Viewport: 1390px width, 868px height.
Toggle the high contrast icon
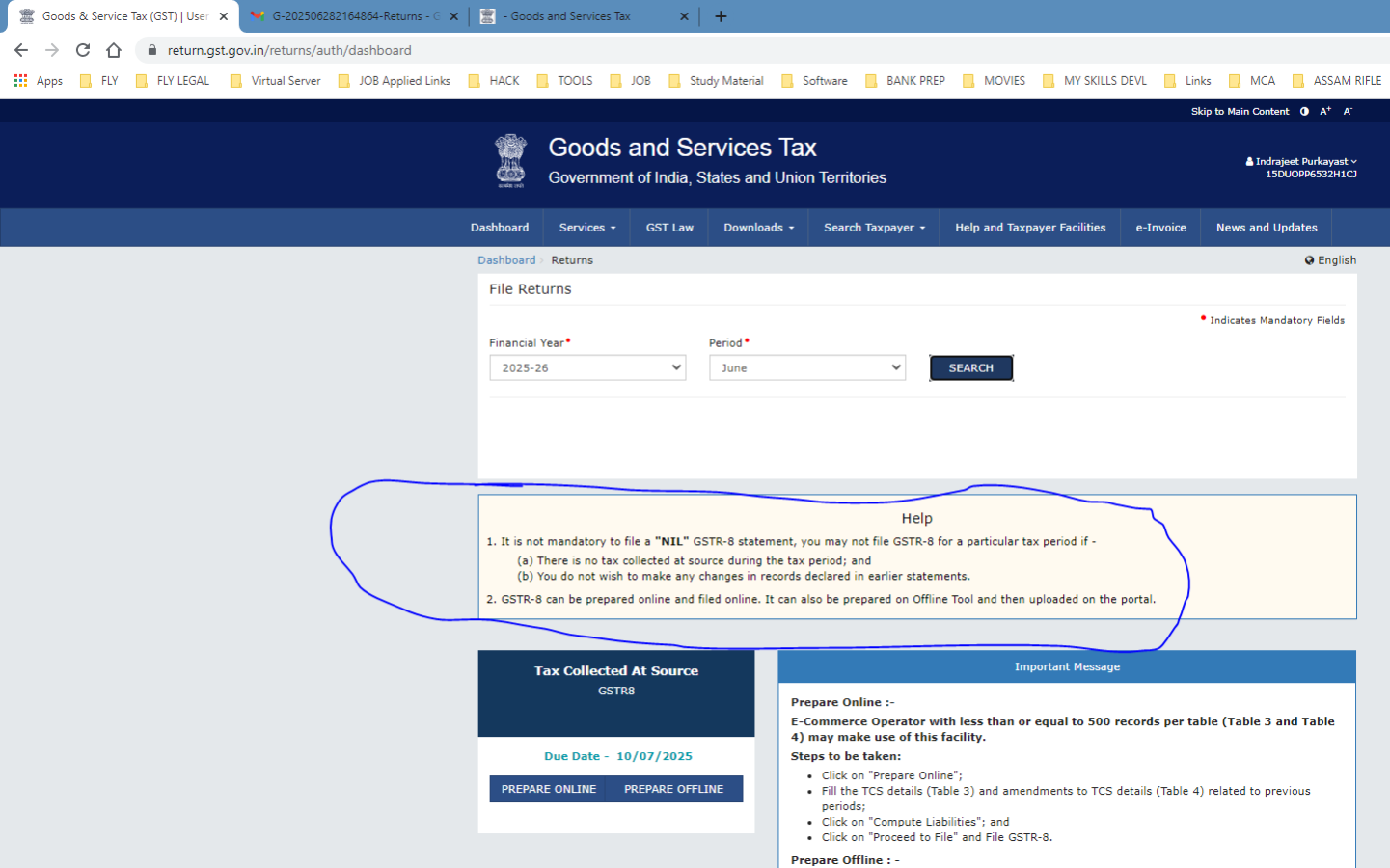point(1304,112)
